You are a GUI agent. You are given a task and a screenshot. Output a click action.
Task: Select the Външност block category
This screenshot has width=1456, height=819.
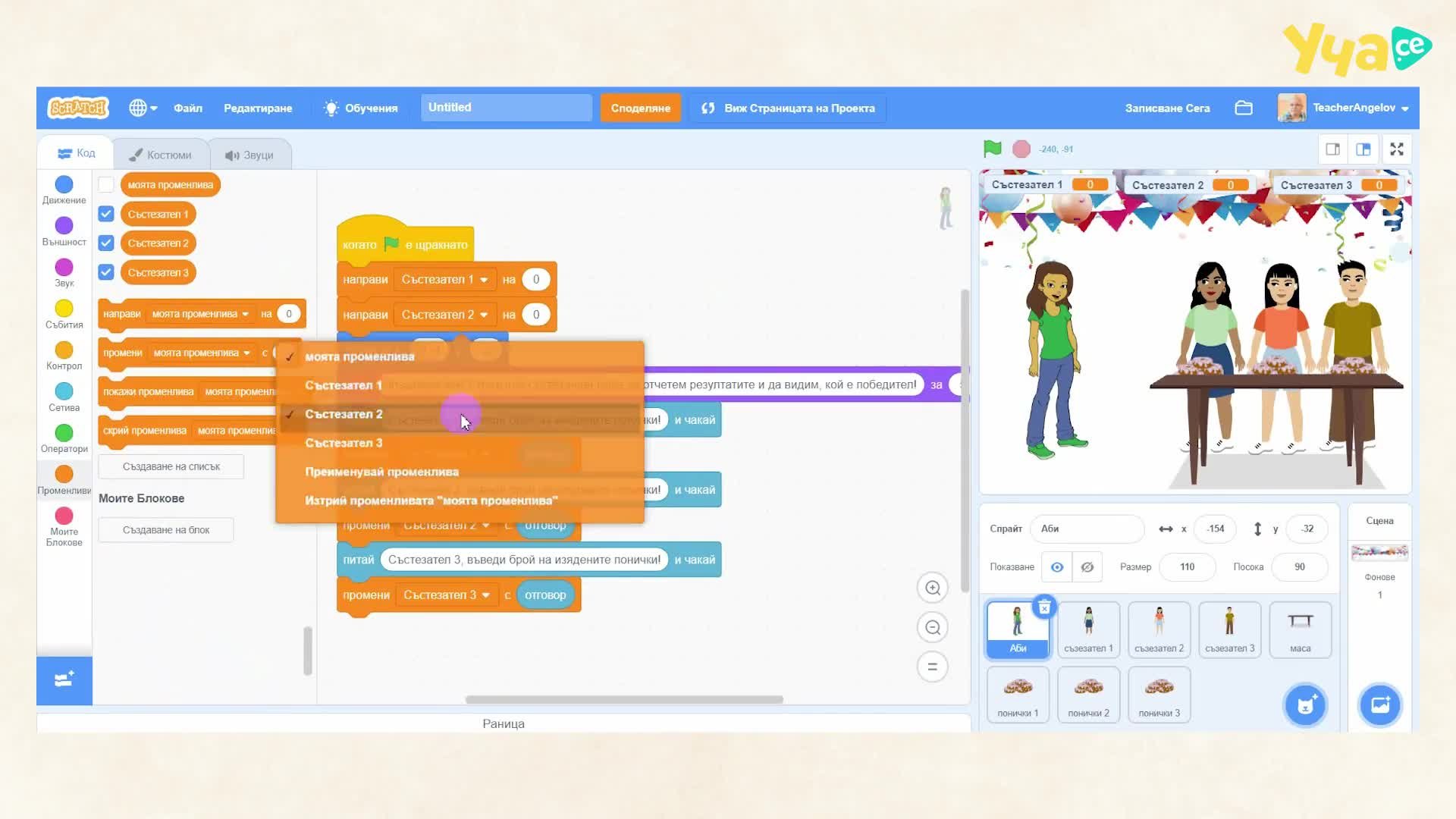(64, 232)
